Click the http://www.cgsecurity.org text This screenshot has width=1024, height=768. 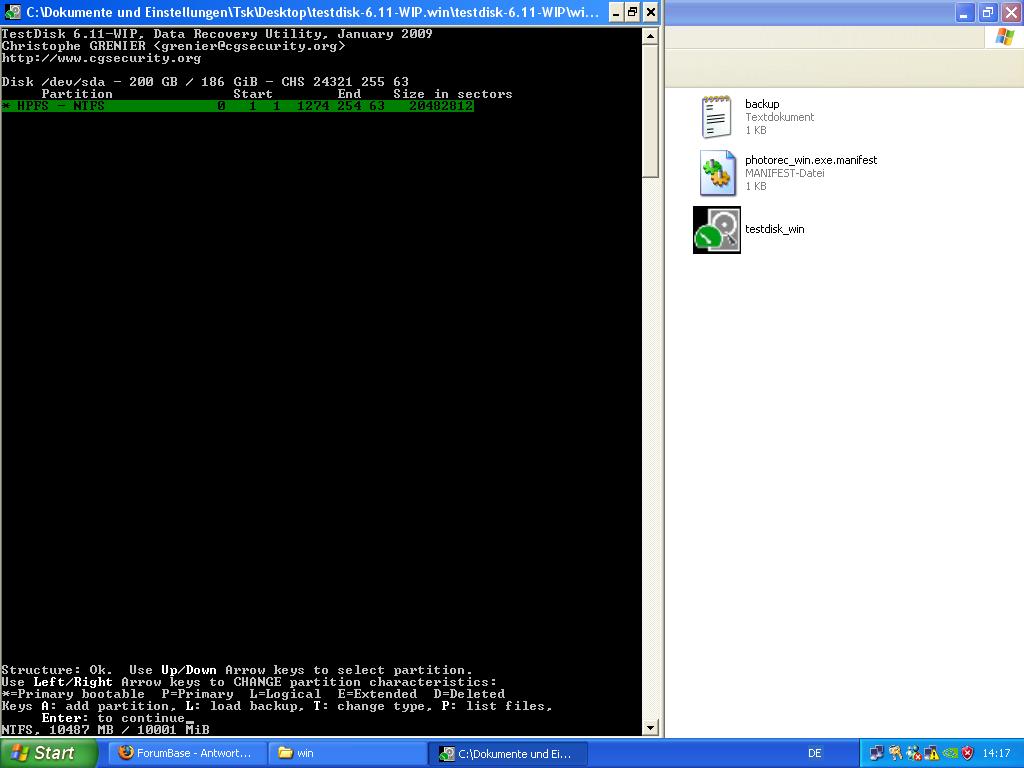101,58
